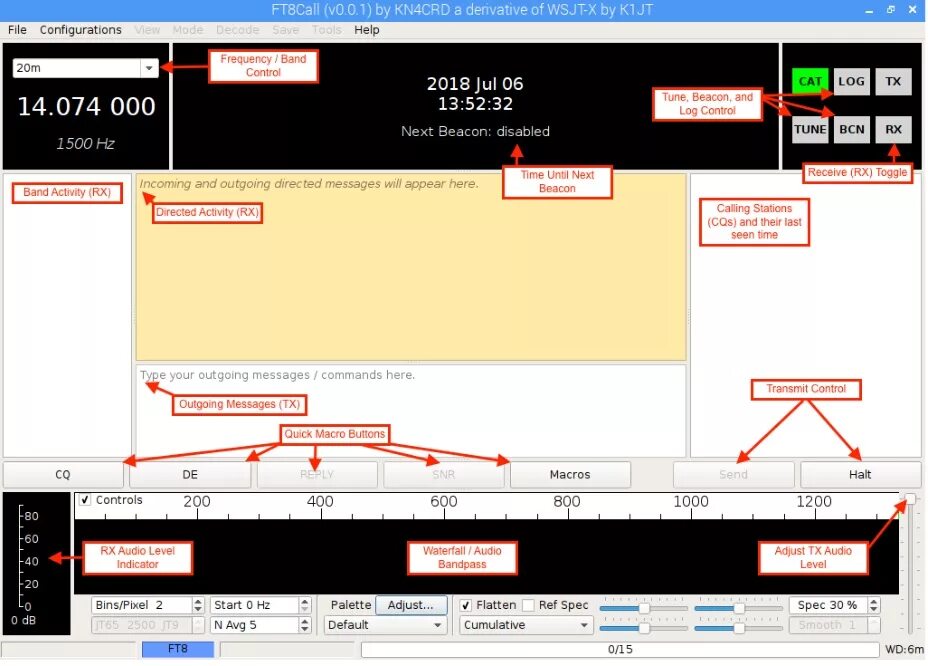Viewport: 928px width, 666px height.
Task: Enable the Ref Spec checkbox
Action: click(529, 605)
